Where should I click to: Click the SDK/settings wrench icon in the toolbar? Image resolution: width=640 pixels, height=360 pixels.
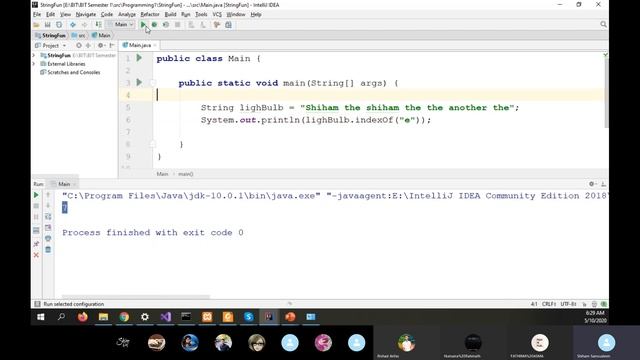pos(217,24)
